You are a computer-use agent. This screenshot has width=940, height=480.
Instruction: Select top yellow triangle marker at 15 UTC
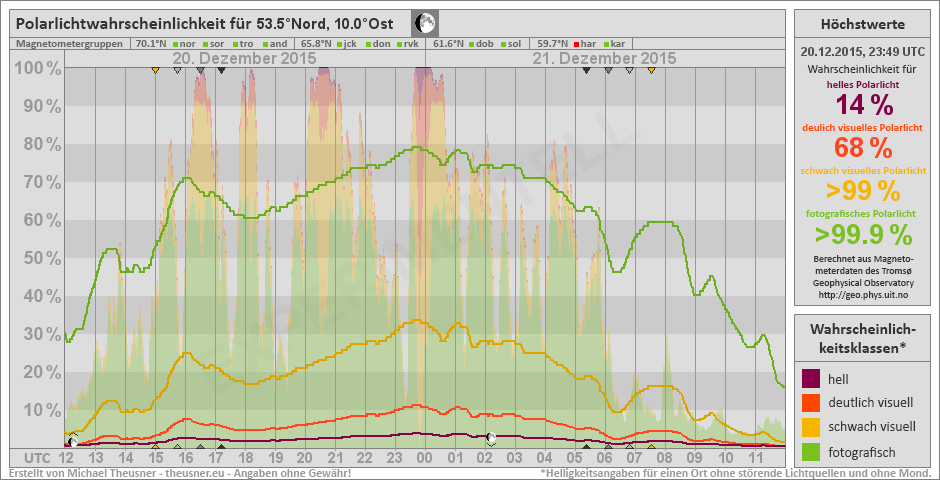pos(155,70)
